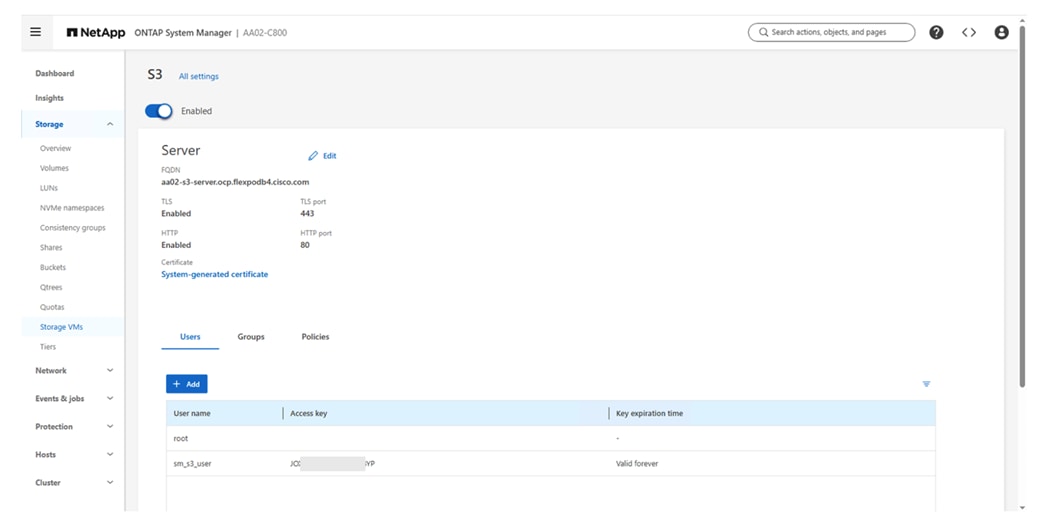Select the root user row
The height and width of the screenshot is (526, 1047).
551,439
